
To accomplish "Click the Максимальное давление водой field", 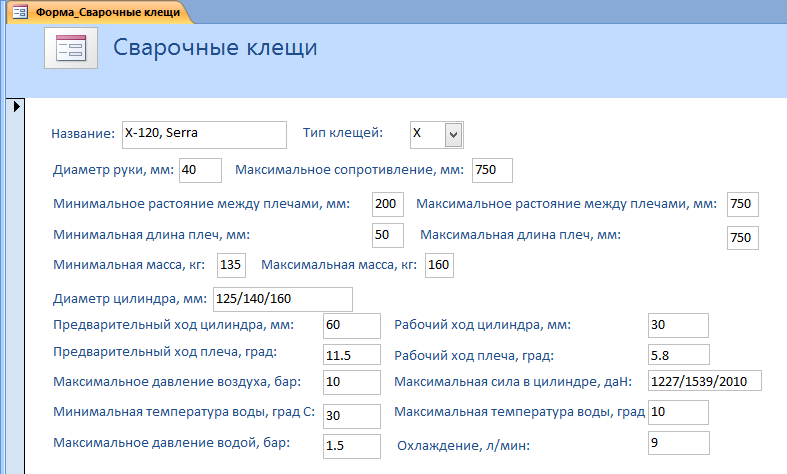I will point(352,446).
